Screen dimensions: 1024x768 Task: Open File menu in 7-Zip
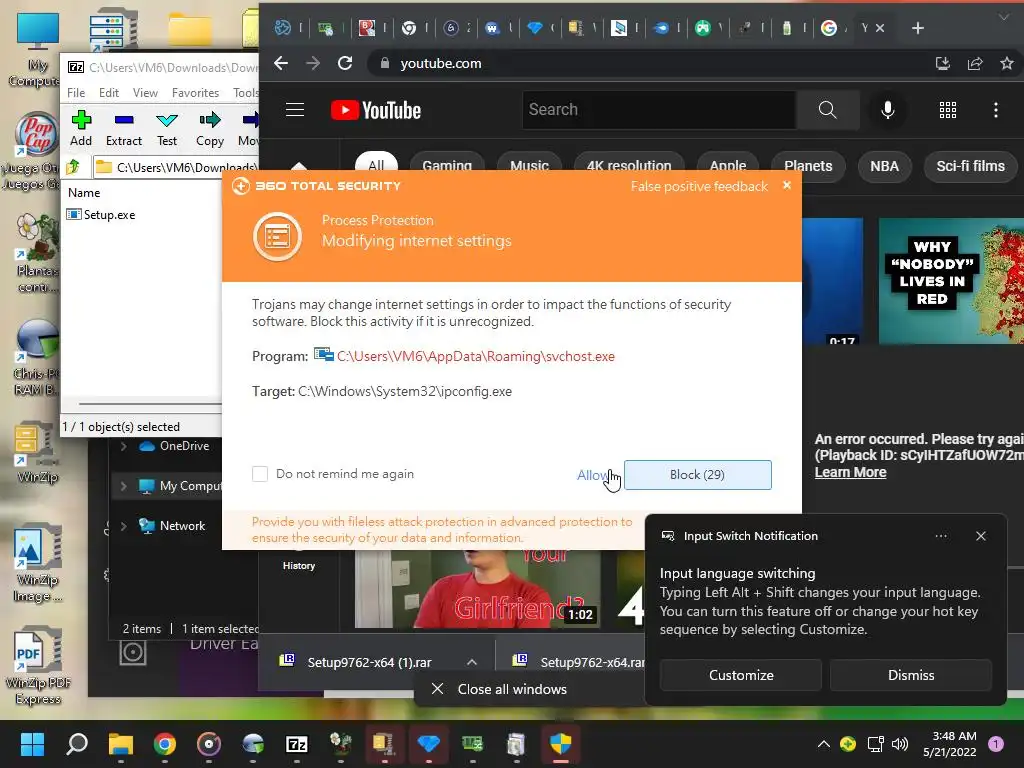[76, 93]
